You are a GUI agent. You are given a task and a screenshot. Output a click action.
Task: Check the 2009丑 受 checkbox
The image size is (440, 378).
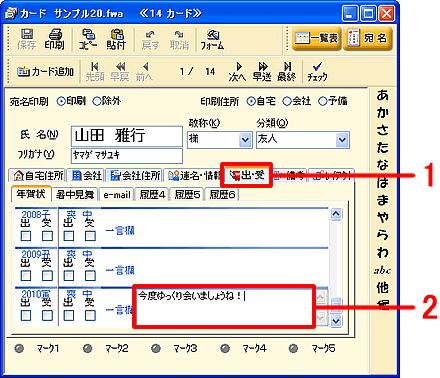coord(47,276)
